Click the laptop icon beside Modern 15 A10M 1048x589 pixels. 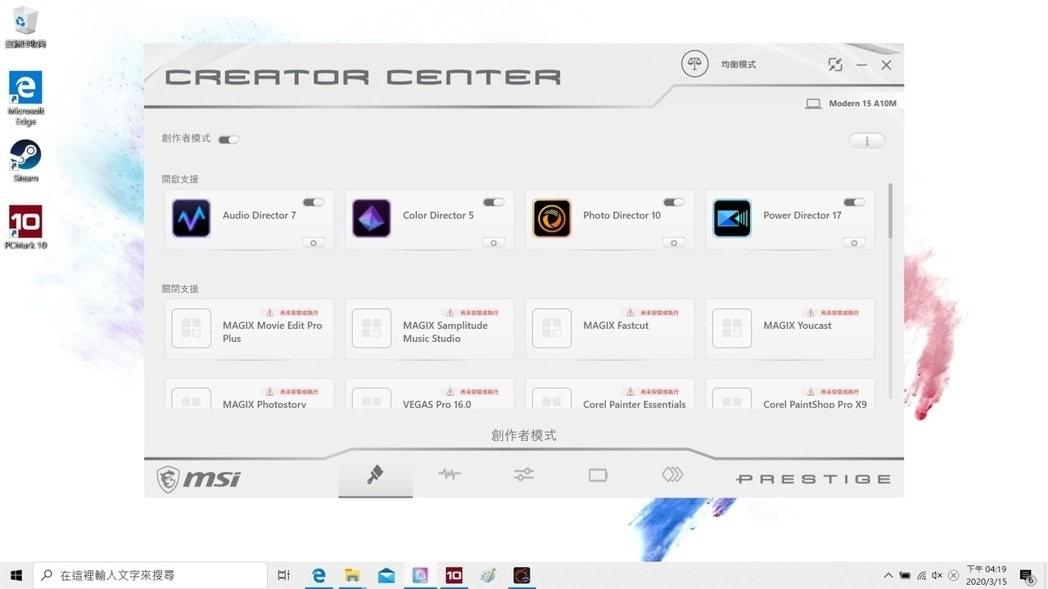coord(813,104)
